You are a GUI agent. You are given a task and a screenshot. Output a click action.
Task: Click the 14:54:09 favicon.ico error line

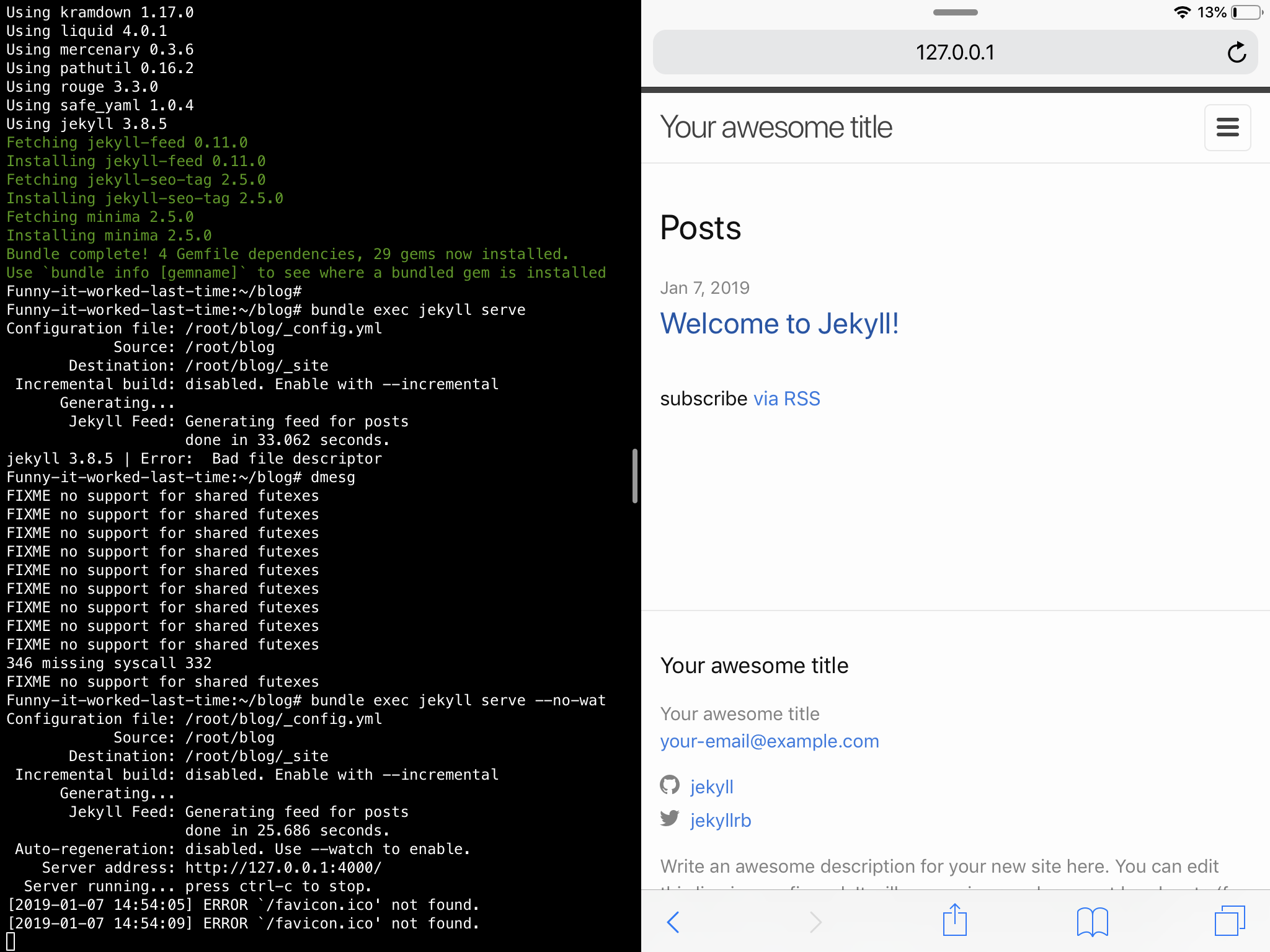[243, 923]
